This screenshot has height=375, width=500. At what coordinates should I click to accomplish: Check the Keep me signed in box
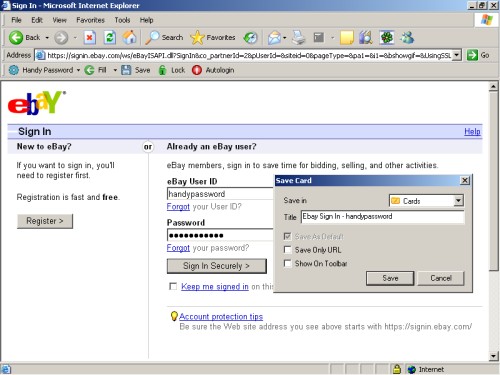(x=173, y=286)
